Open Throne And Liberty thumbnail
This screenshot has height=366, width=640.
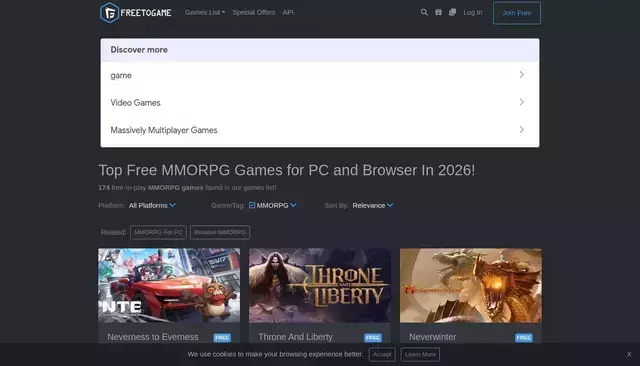[320, 286]
